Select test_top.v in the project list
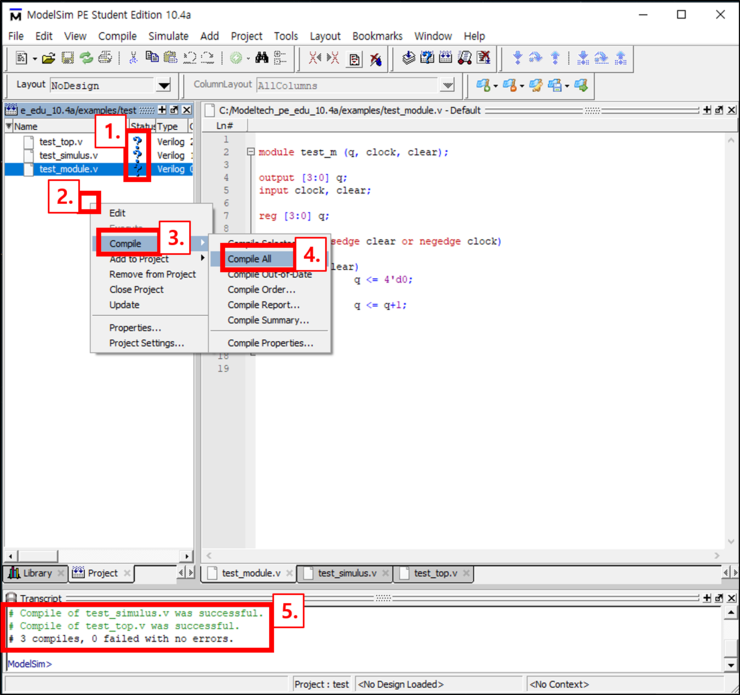The image size is (740, 695). pos(61,142)
